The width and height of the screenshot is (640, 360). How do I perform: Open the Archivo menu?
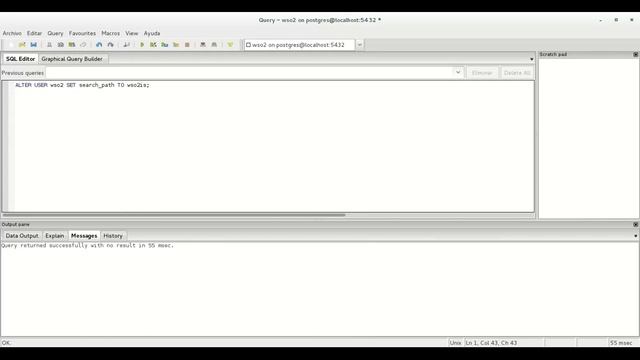tap(12, 33)
